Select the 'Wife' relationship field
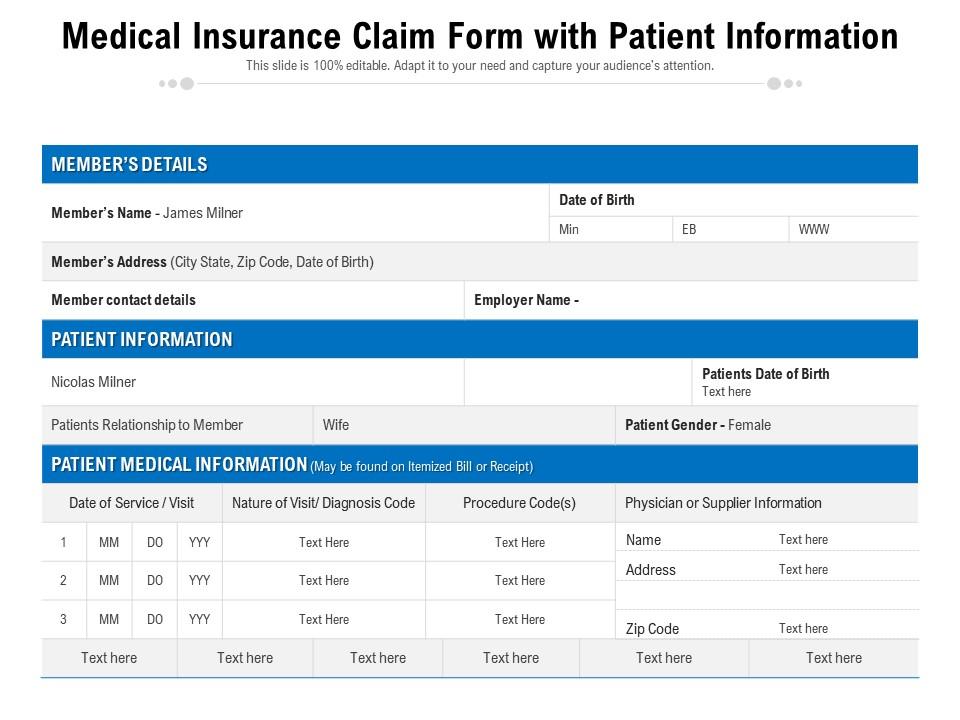 336,425
